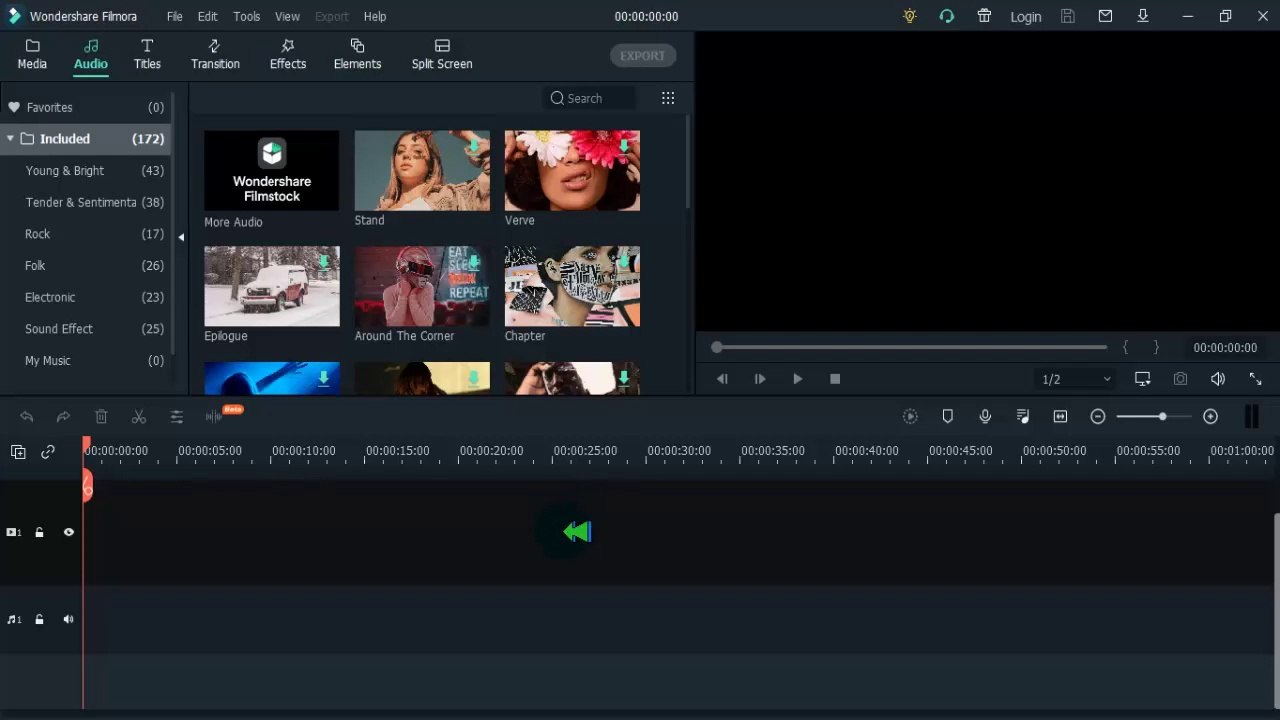Click the undo arrow in timeline toolbar
This screenshot has height=720, width=1280.
coord(27,416)
